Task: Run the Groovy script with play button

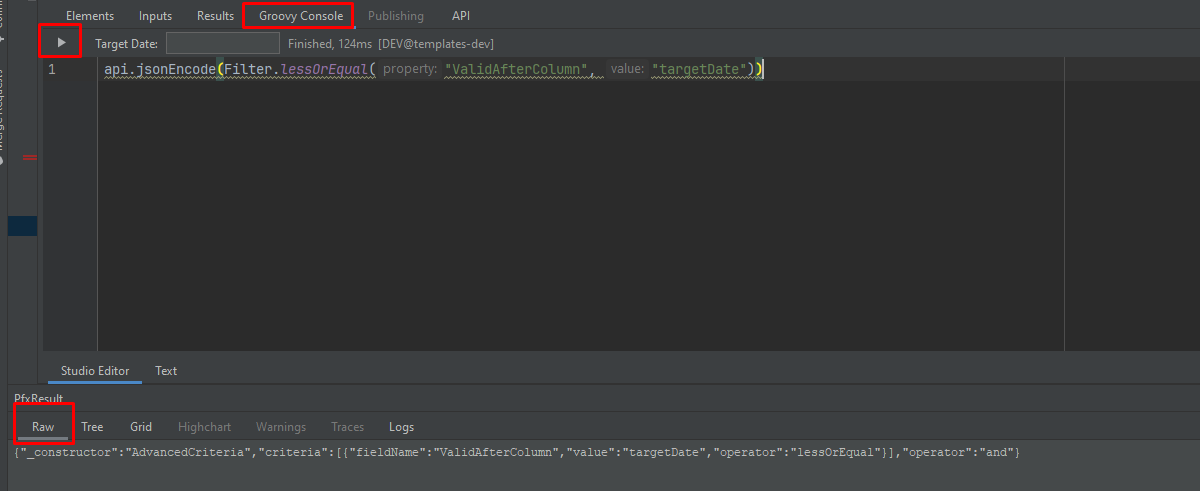Action: click(x=61, y=42)
